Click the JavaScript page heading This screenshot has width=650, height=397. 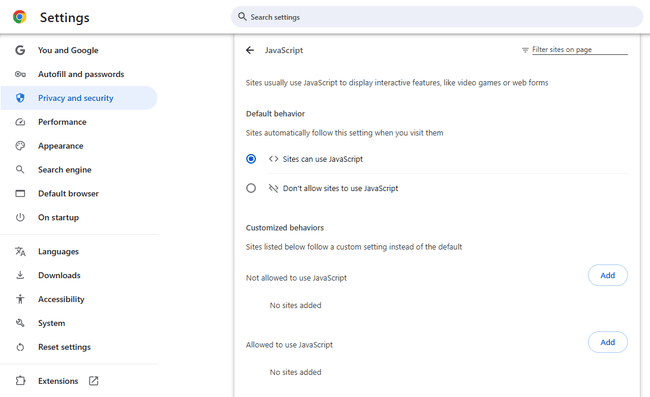284,50
